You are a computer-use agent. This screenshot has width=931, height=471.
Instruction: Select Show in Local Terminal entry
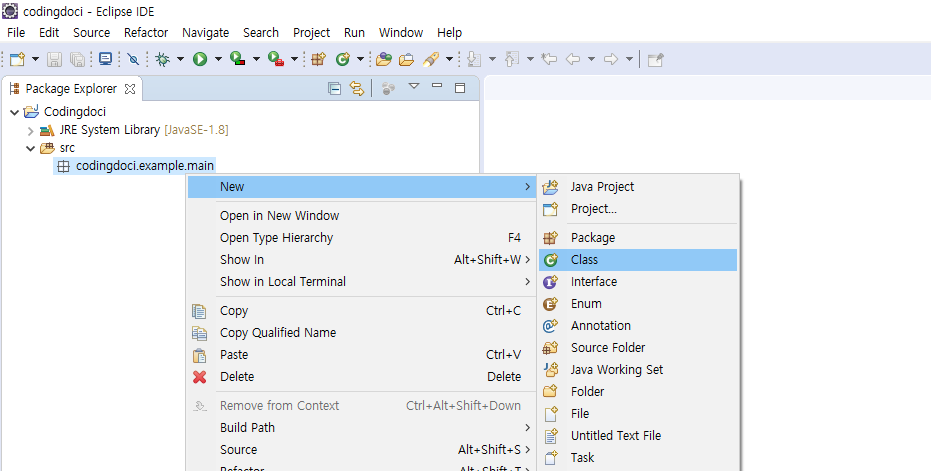click(361, 282)
